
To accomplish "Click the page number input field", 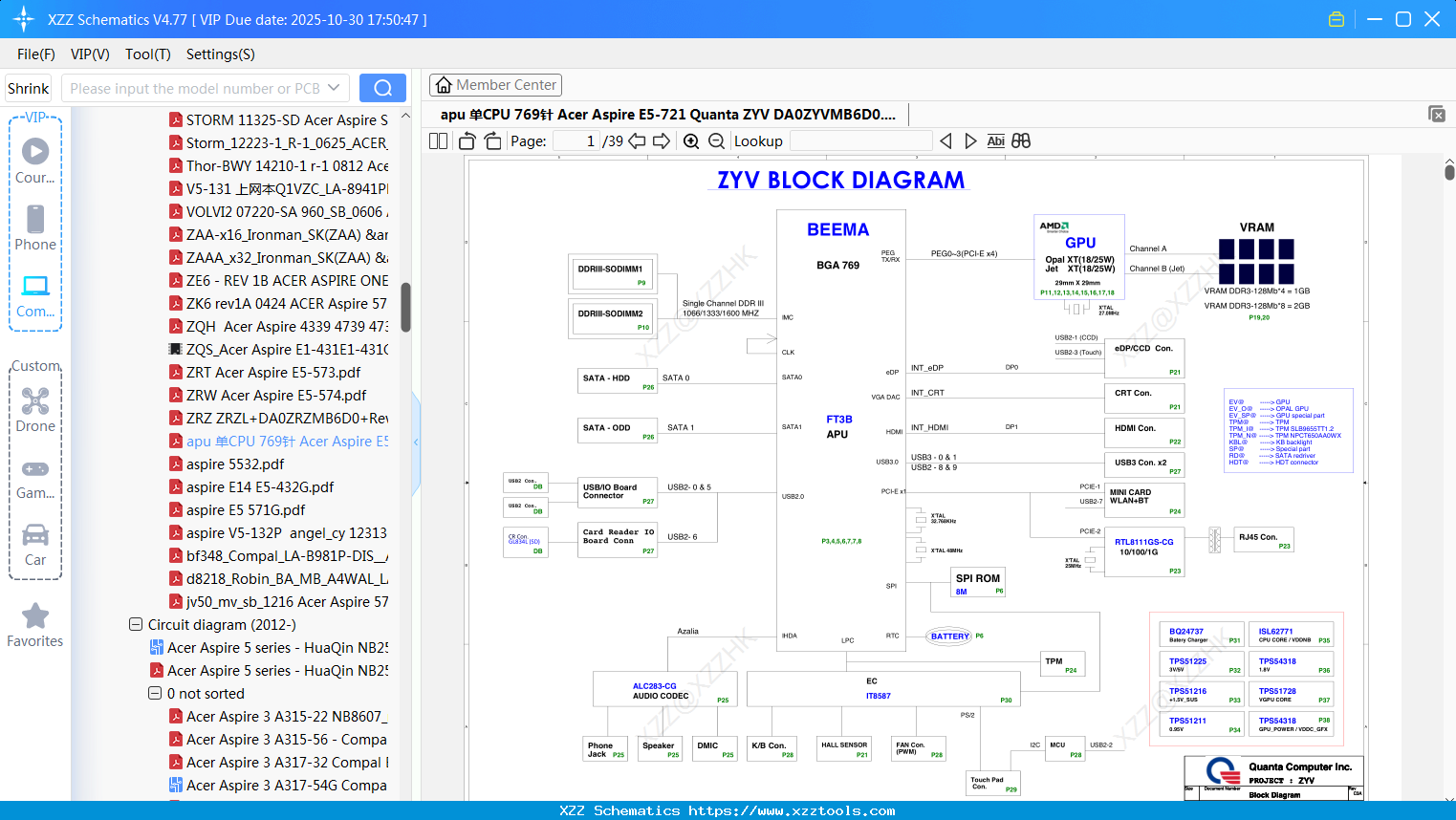I will coord(576,141).
